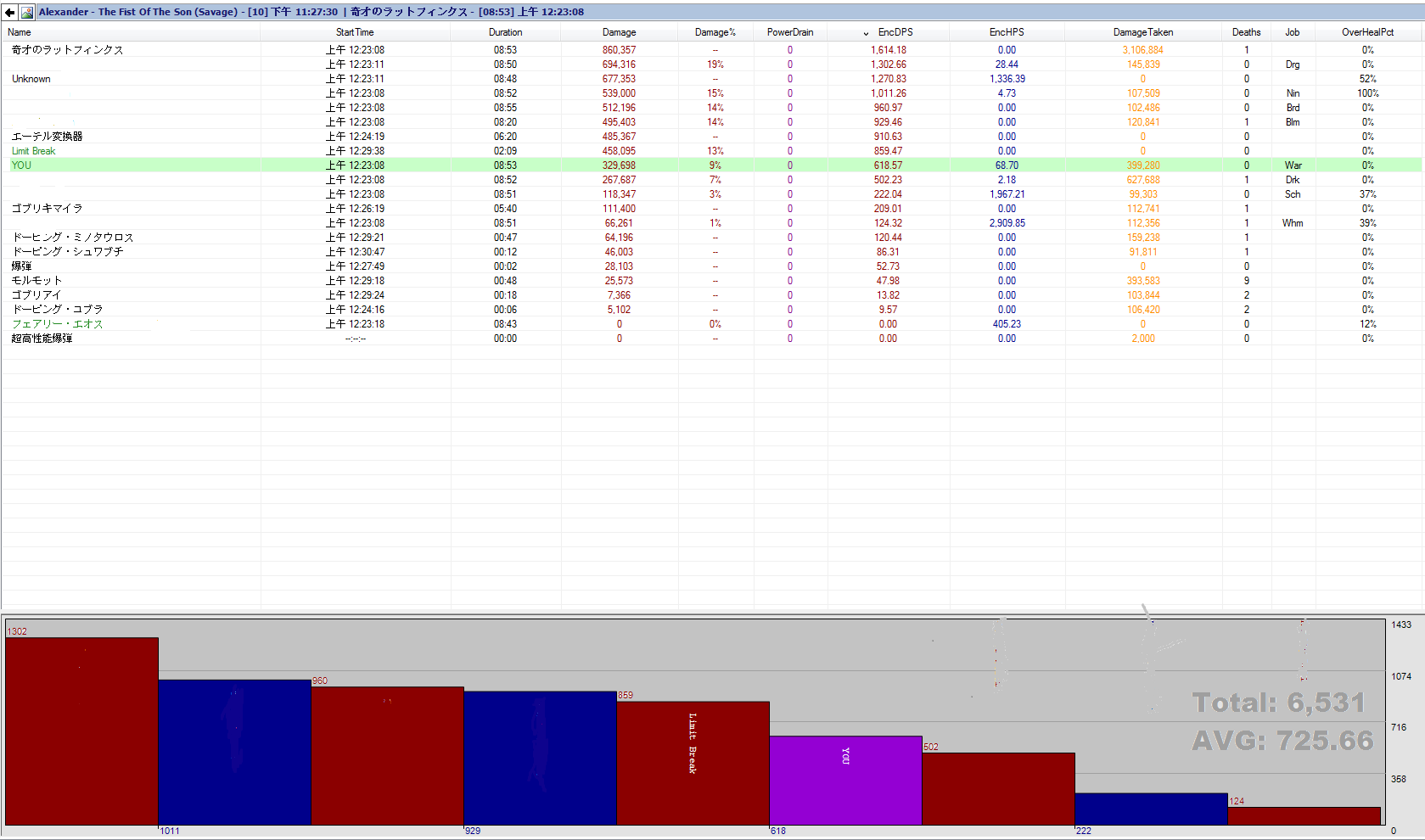Image resolution: width=1425 pixels, height=840 pixels.
Task: Click the Drg job cell
Action: click(1292, 64)
